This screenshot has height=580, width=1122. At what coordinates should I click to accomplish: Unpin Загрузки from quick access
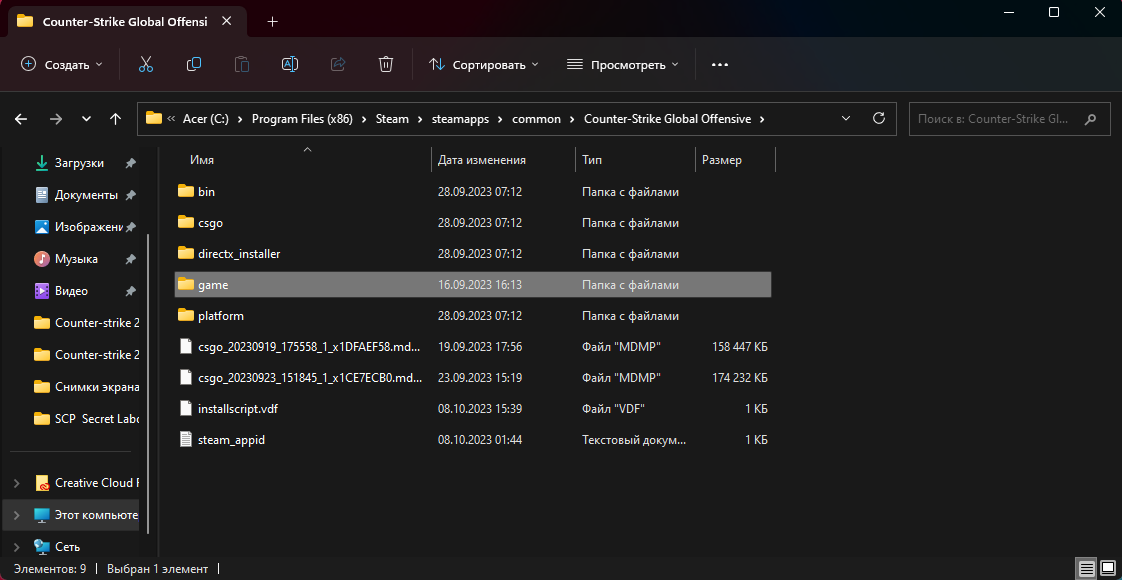pos(130,163)
